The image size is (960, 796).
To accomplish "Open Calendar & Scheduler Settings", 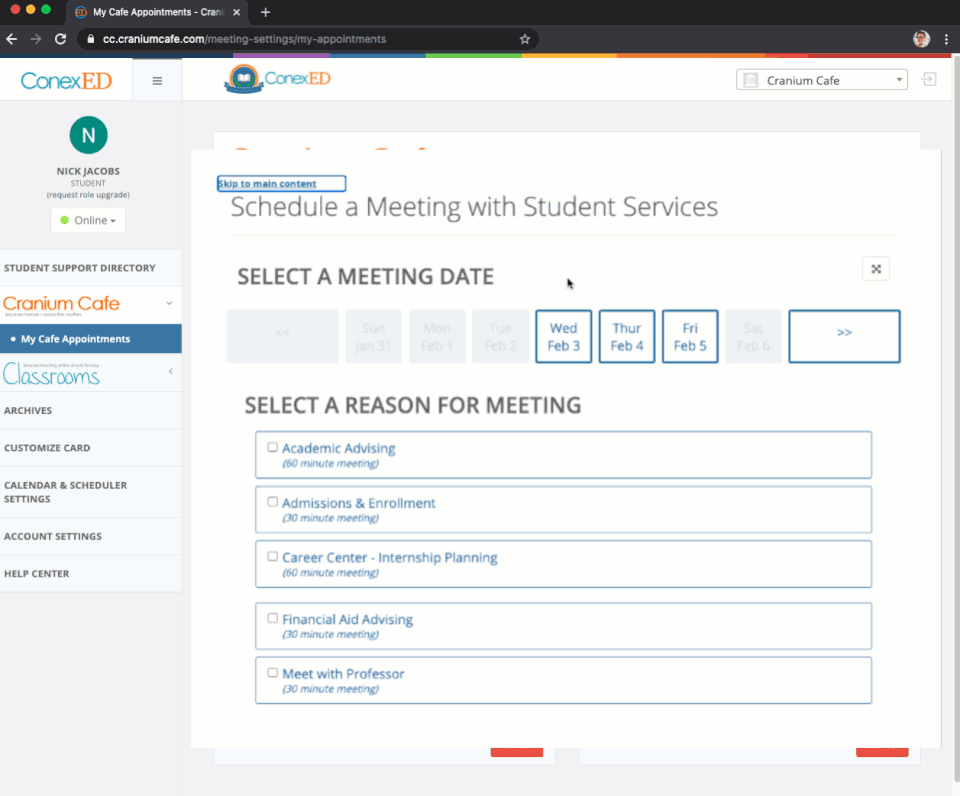I will pyautogui.click(x=91, y=492).
